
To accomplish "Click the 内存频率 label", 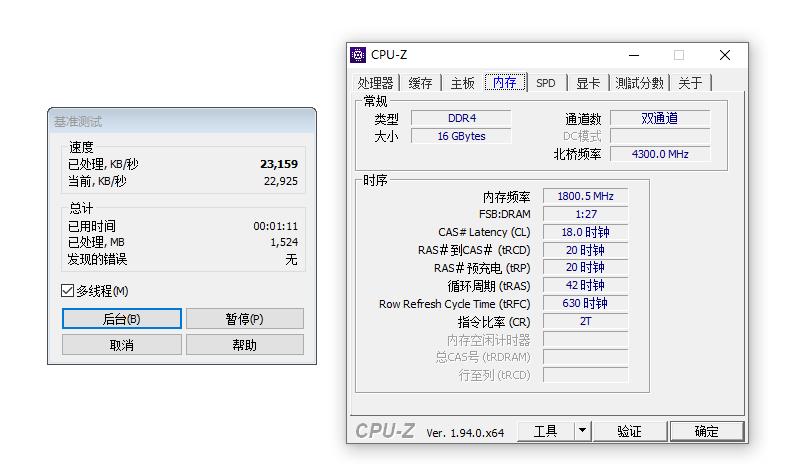I will (x=507, y=197).
